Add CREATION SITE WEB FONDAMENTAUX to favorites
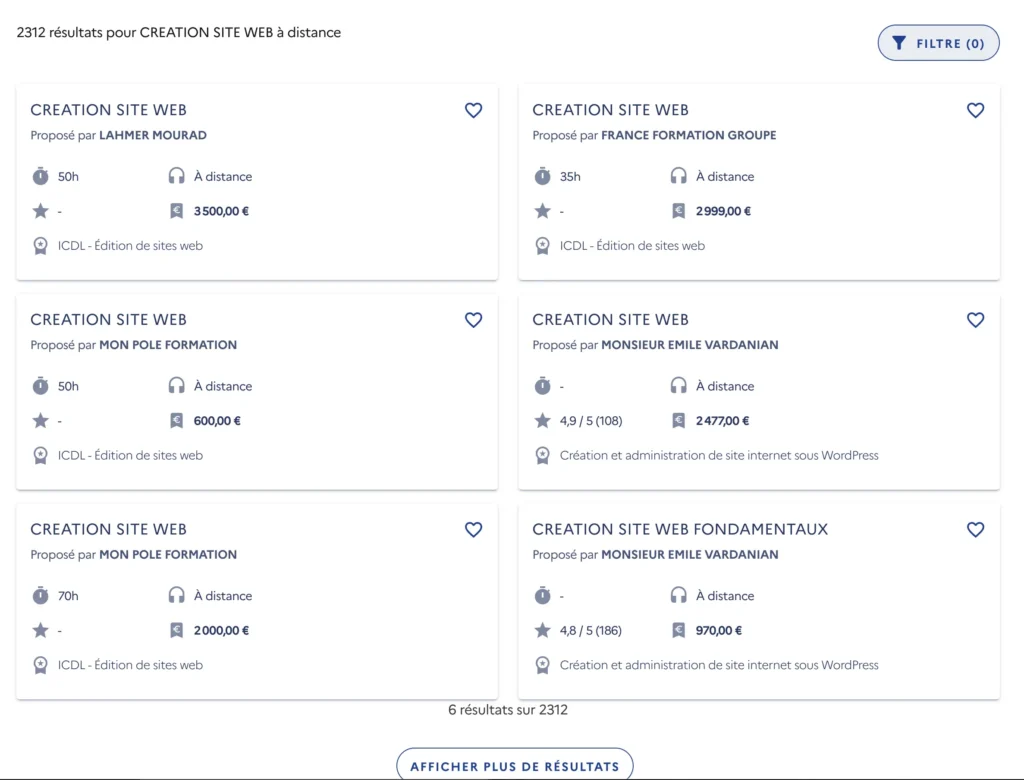The width and height of the screenshot is (1024, 780). tap(975, 529)
